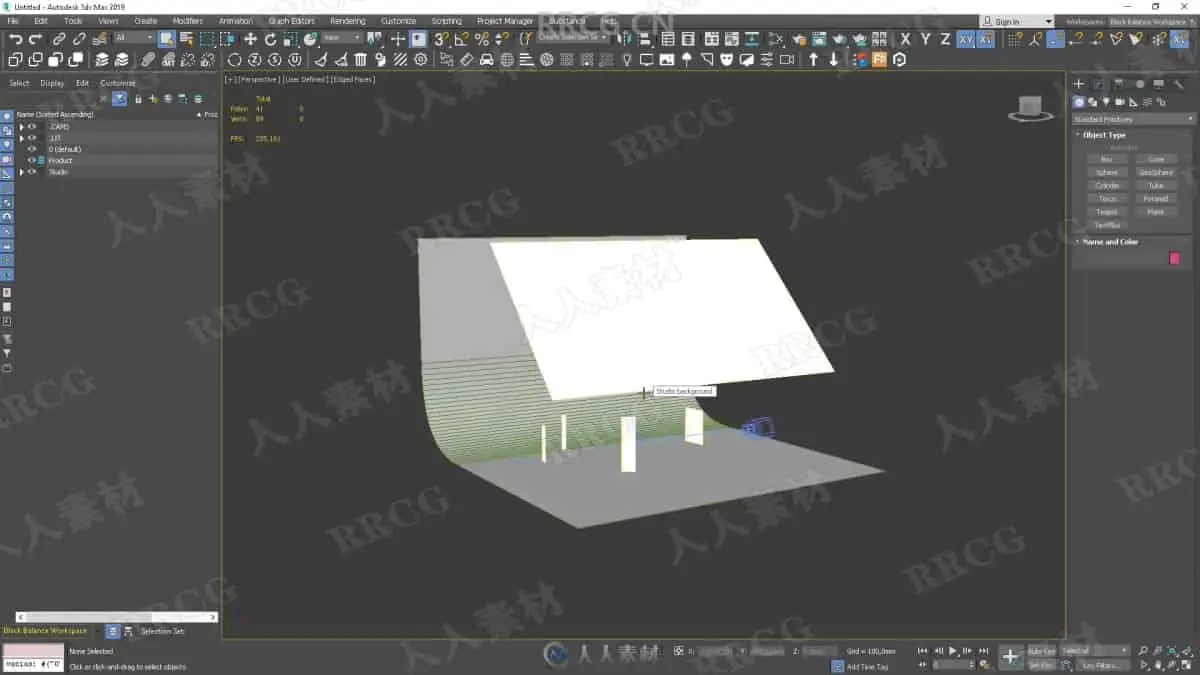
Task: Click the Sphere primitive button
Action: pyautogui.click(x=1106, y=172)
